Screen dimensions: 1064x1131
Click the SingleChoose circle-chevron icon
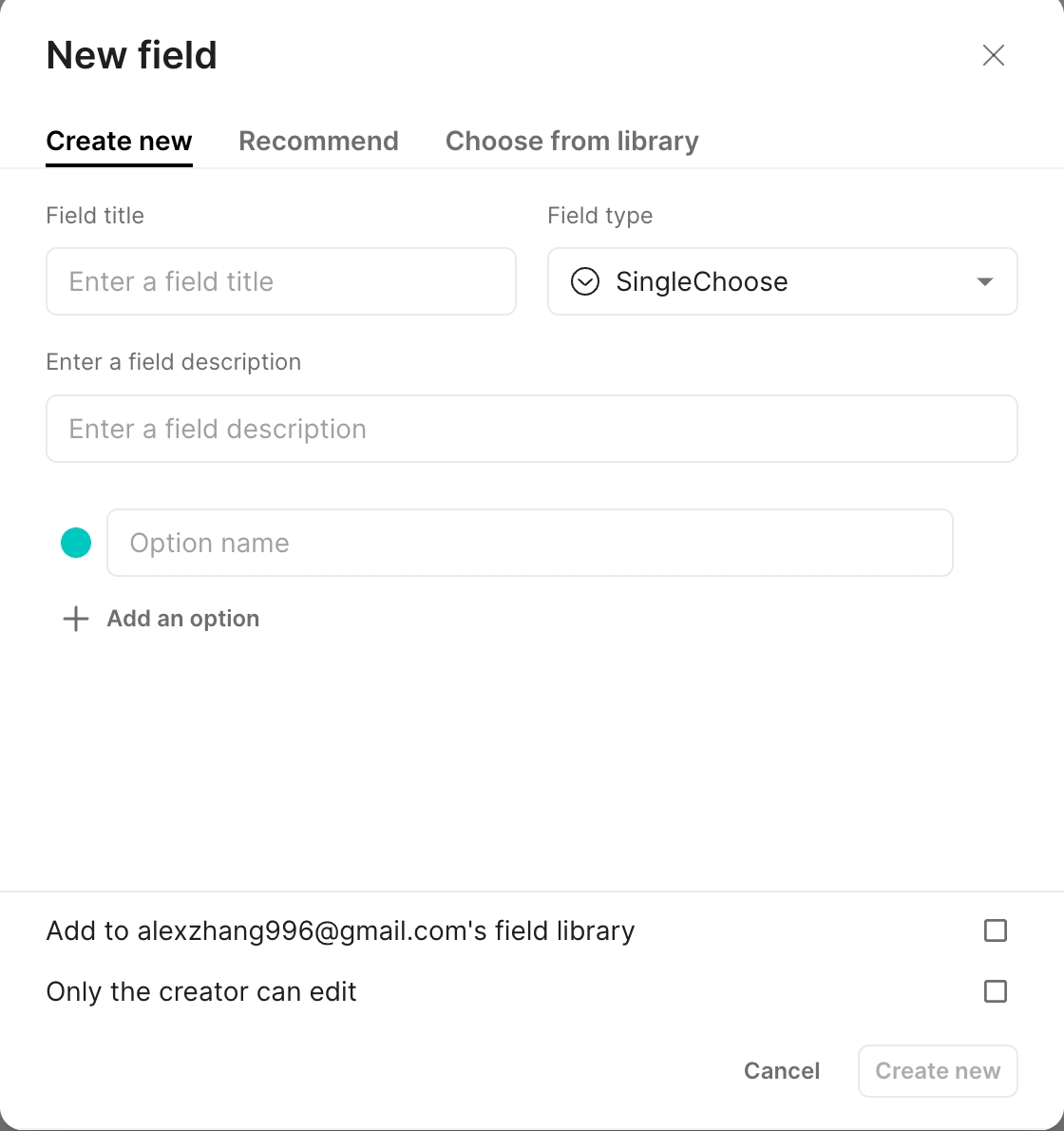point(585,281)
